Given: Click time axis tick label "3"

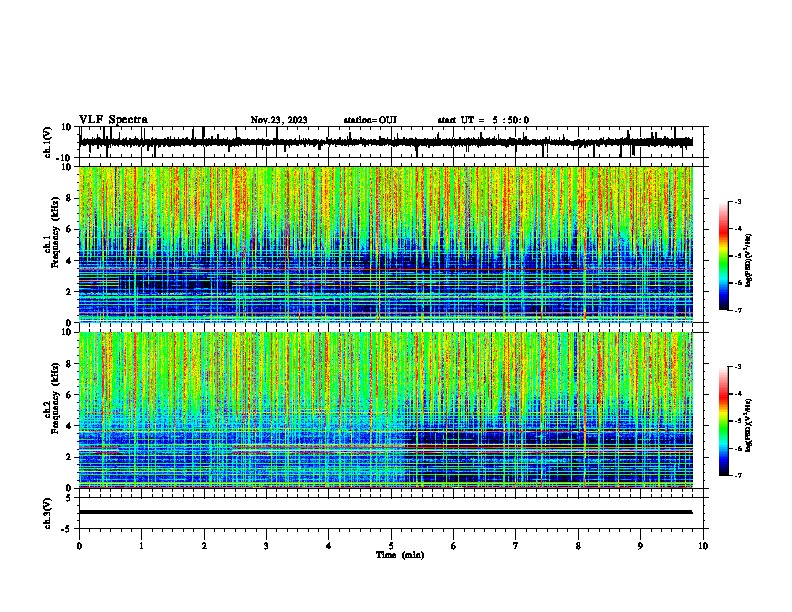Looking at the screenshot, I should click(266, 546).
